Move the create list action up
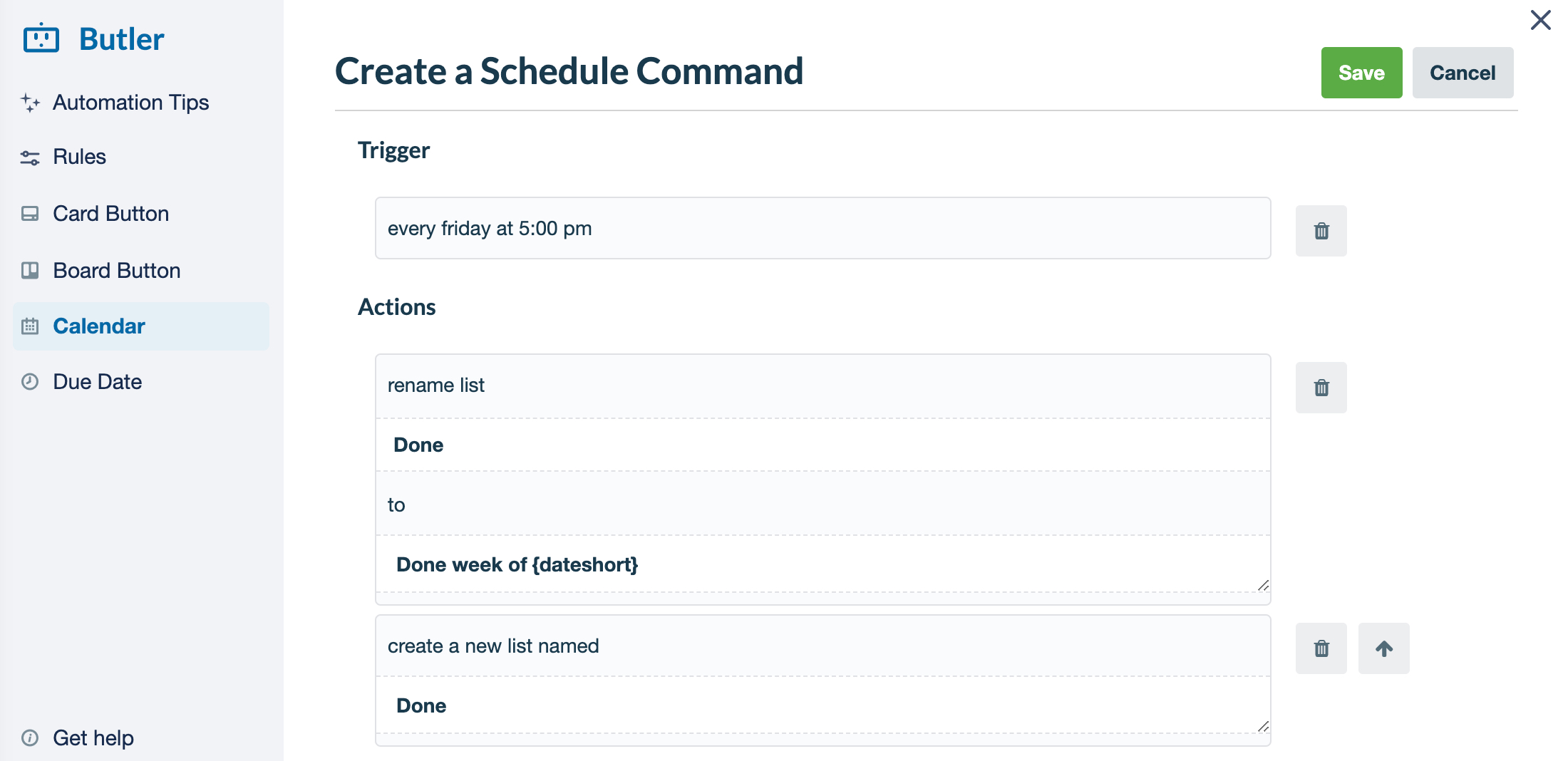The height and width of the screenshot is (761, 1568). (x=1383, y=648)
